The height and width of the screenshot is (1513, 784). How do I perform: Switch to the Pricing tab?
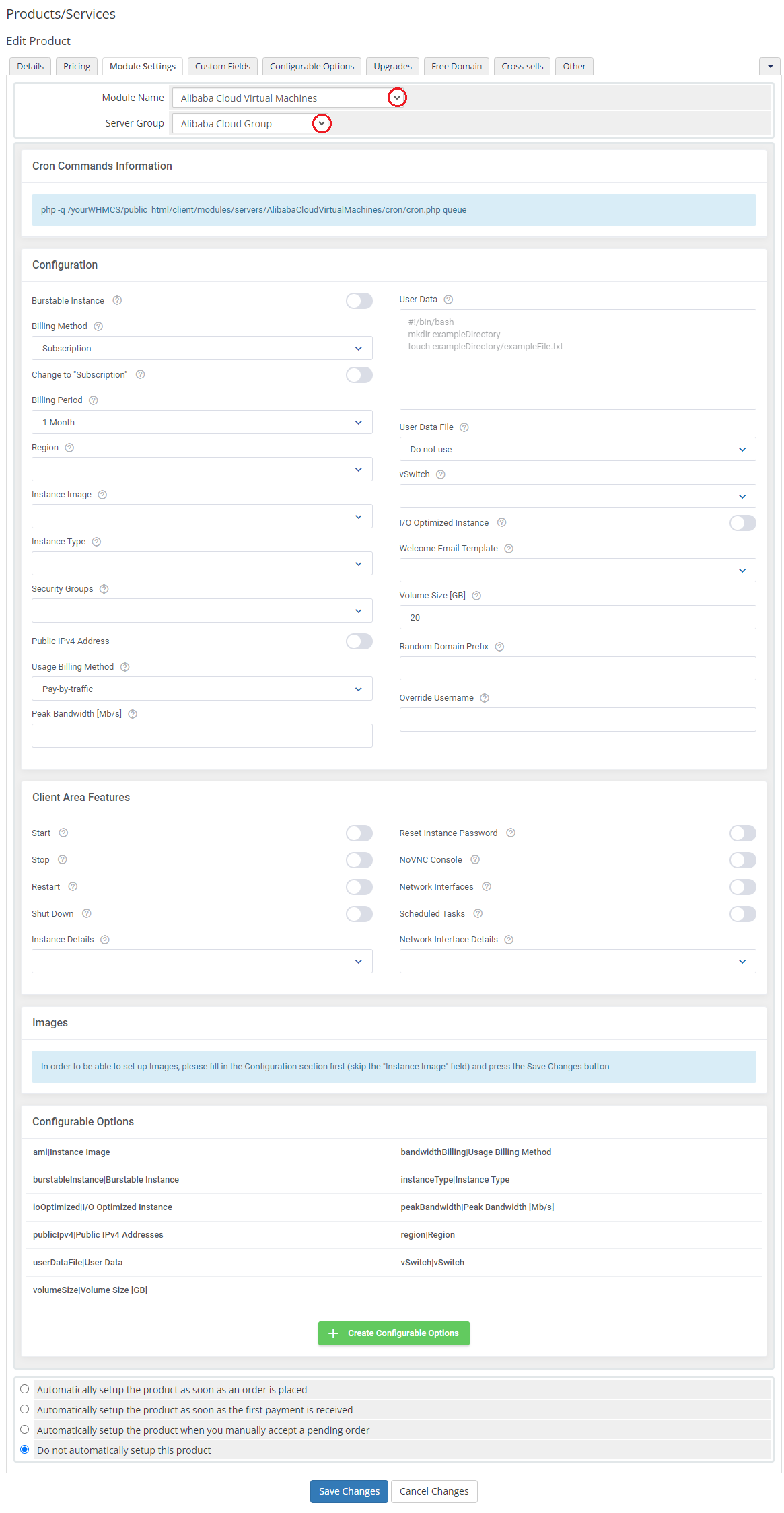coord(77,66)
